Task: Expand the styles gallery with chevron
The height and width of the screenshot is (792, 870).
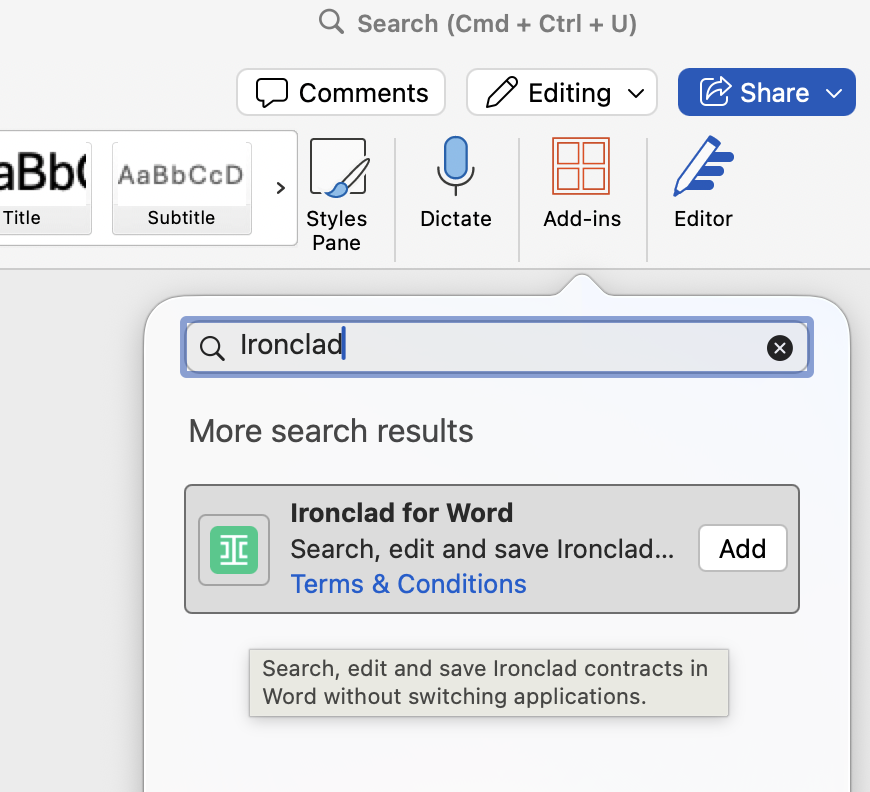Action: click(x=280, y=188)
